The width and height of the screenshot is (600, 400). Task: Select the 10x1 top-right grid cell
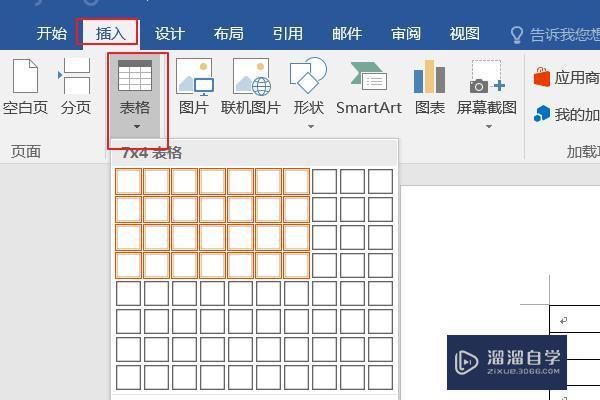[x=381, y=181]
